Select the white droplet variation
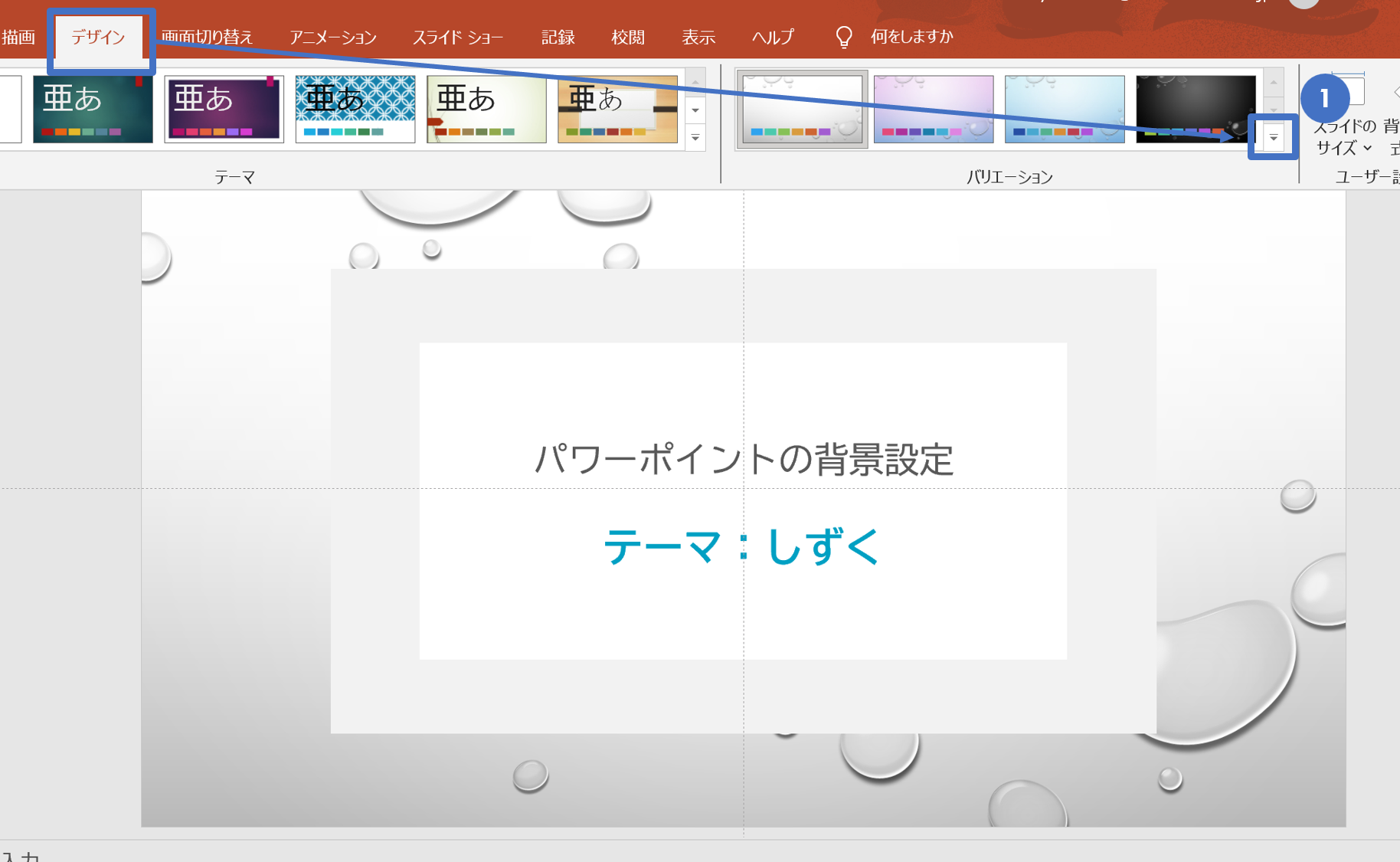Image resolution: width=1400 pixels, height=862 pixels. (x=802, y=109)
